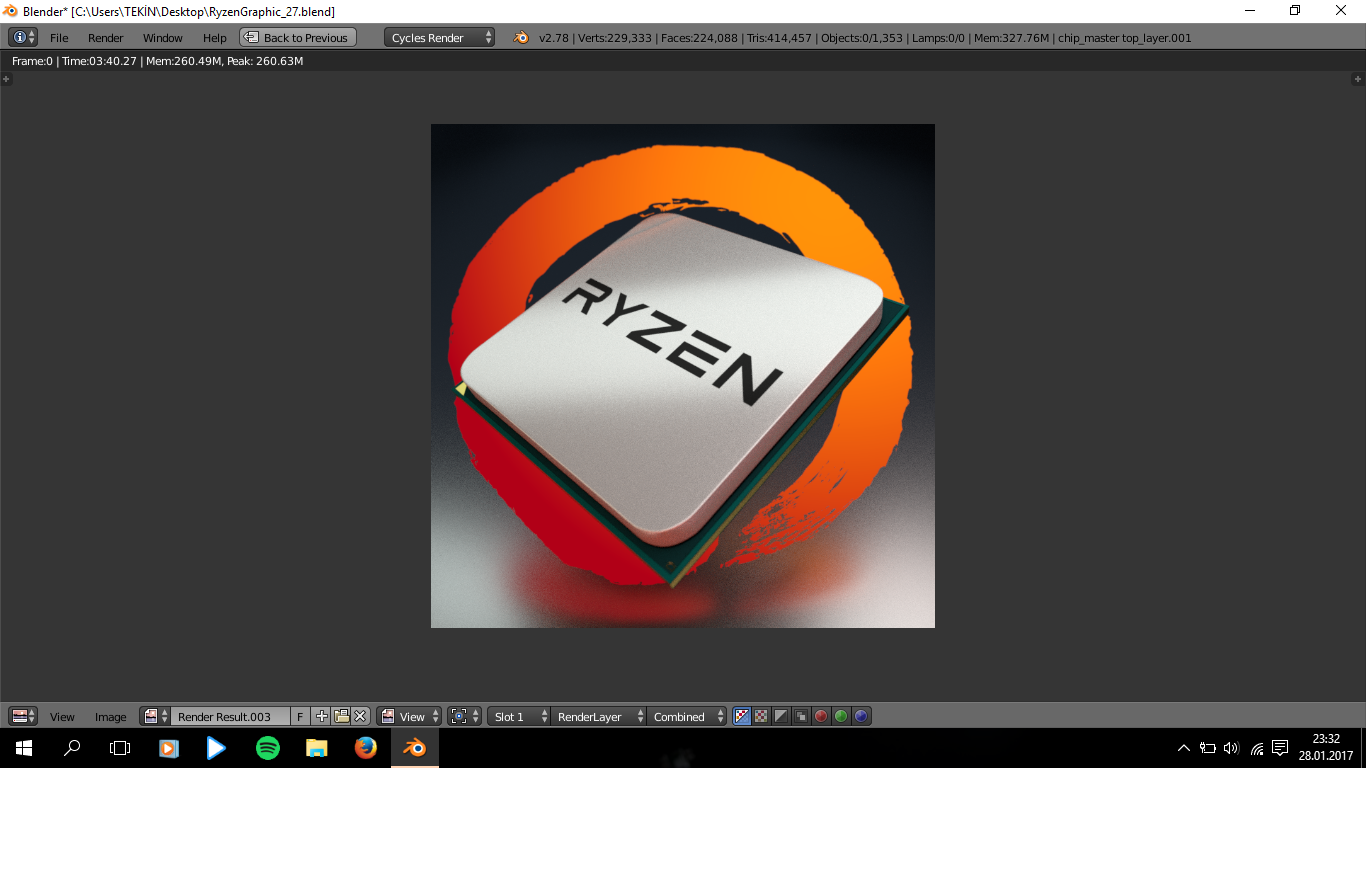Open the Wi-Fi network tray icon
1366x892 pixels.
1257,748
